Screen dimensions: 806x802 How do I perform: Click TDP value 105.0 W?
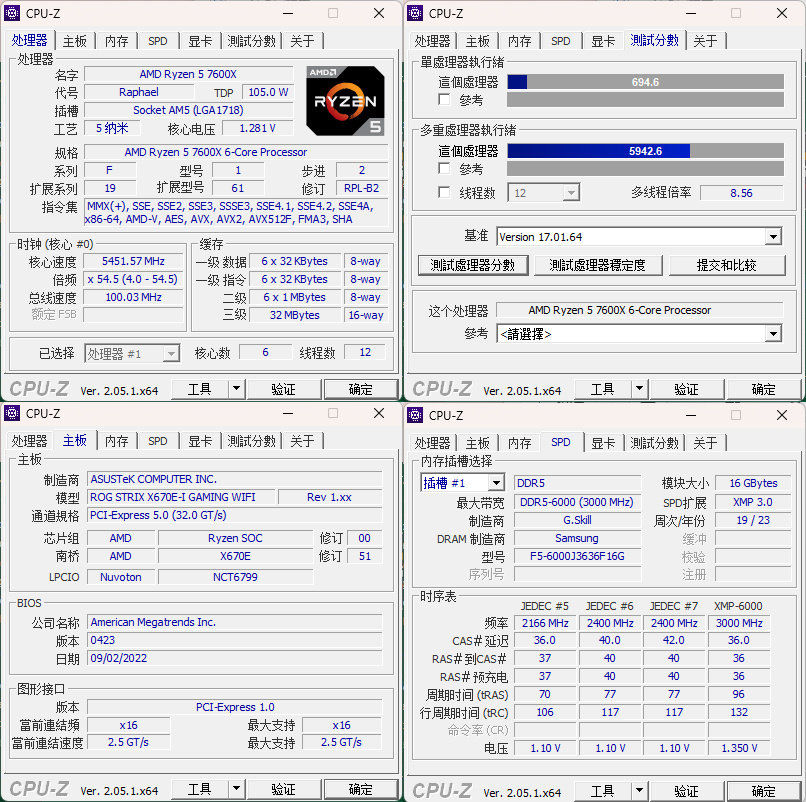[x=268, y=92]
